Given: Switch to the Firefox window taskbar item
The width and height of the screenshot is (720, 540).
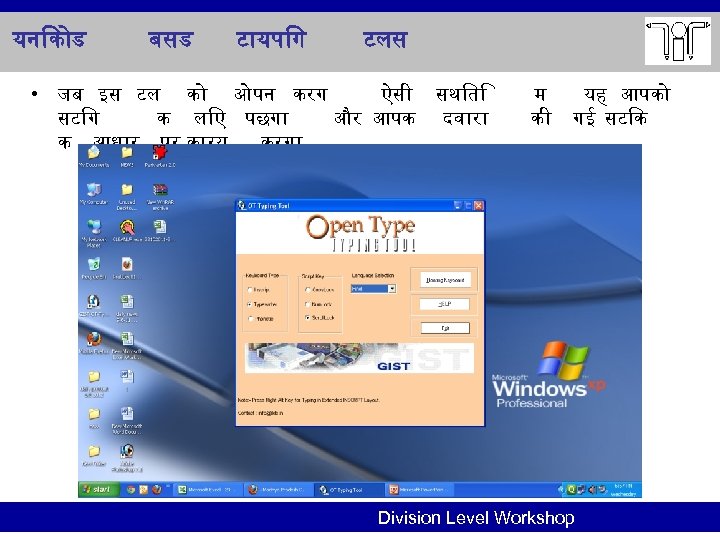Looking at the screenshot, I should pos(278,490).
